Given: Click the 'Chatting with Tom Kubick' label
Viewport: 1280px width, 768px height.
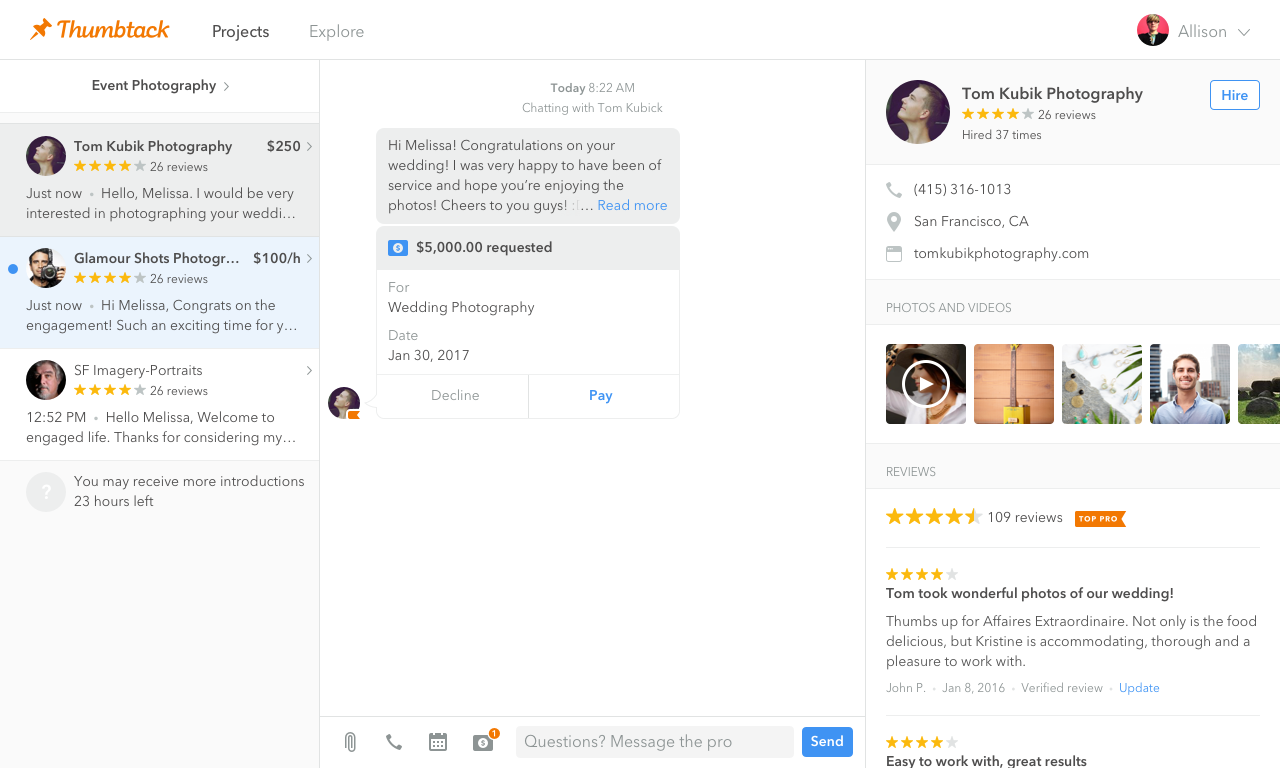Looking at the screenshot, I should click(x=592, y=108).
